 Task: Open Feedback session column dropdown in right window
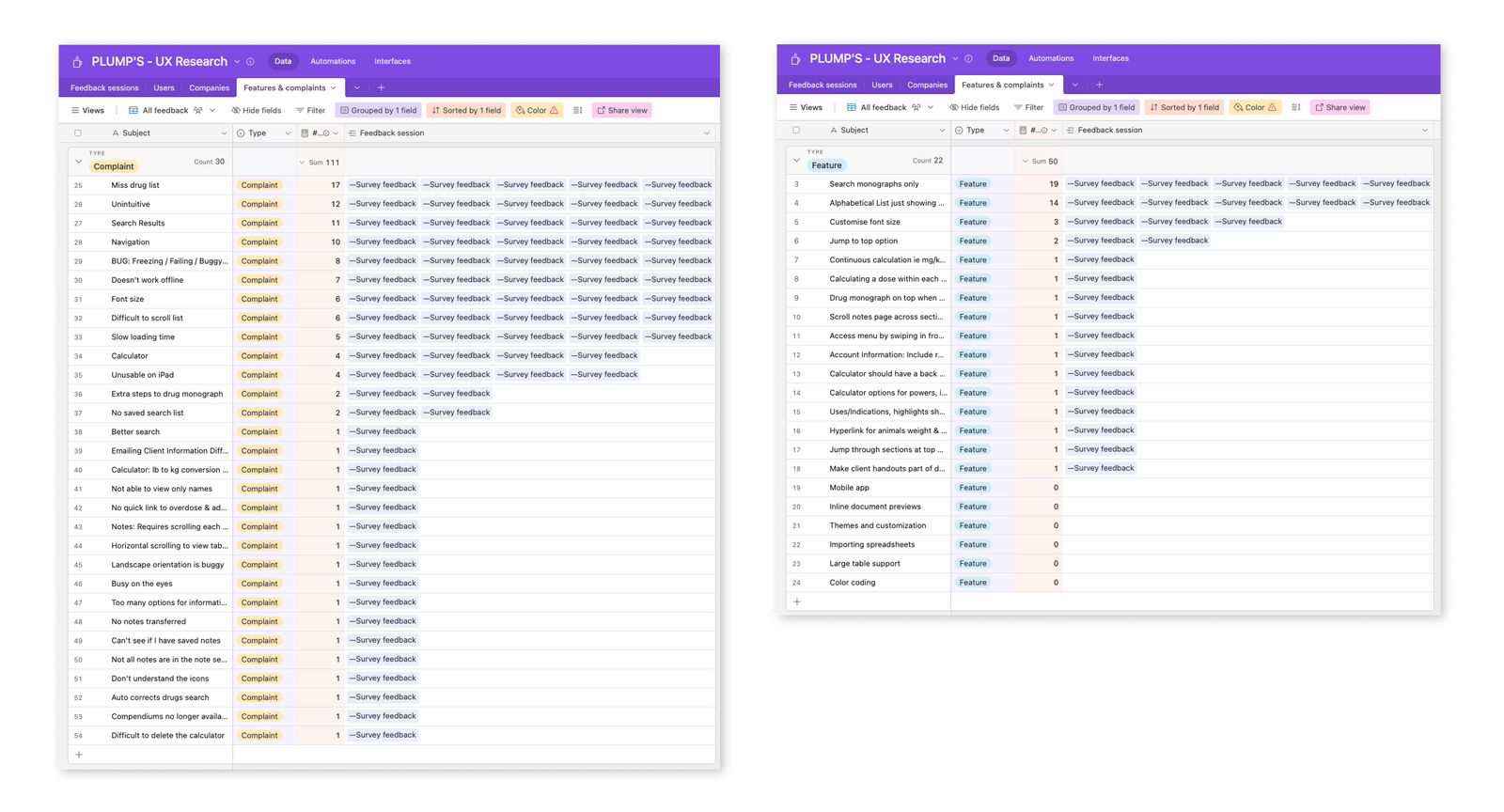pos(1425,131)
